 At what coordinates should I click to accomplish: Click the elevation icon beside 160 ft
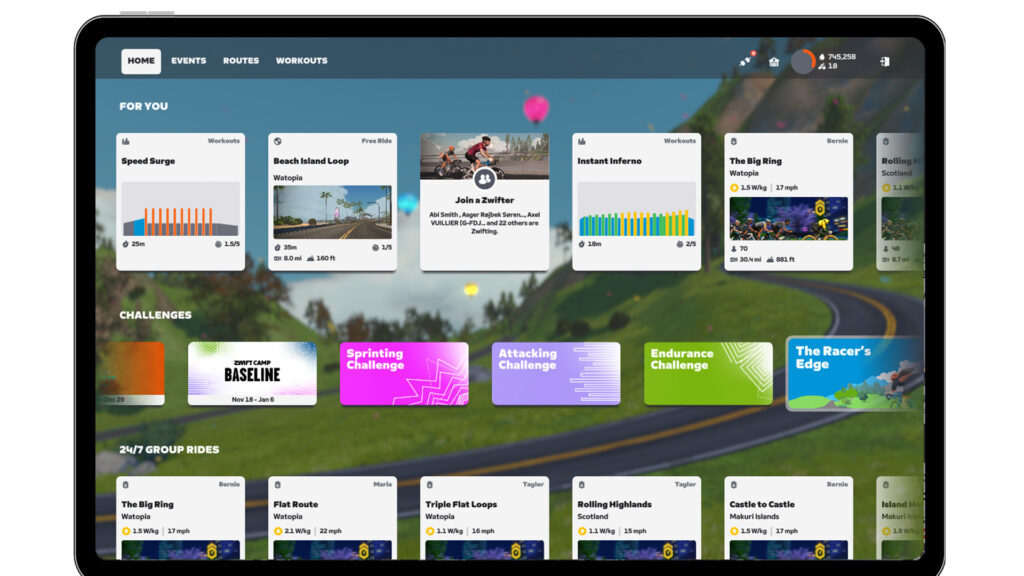(x=310, y=259)
